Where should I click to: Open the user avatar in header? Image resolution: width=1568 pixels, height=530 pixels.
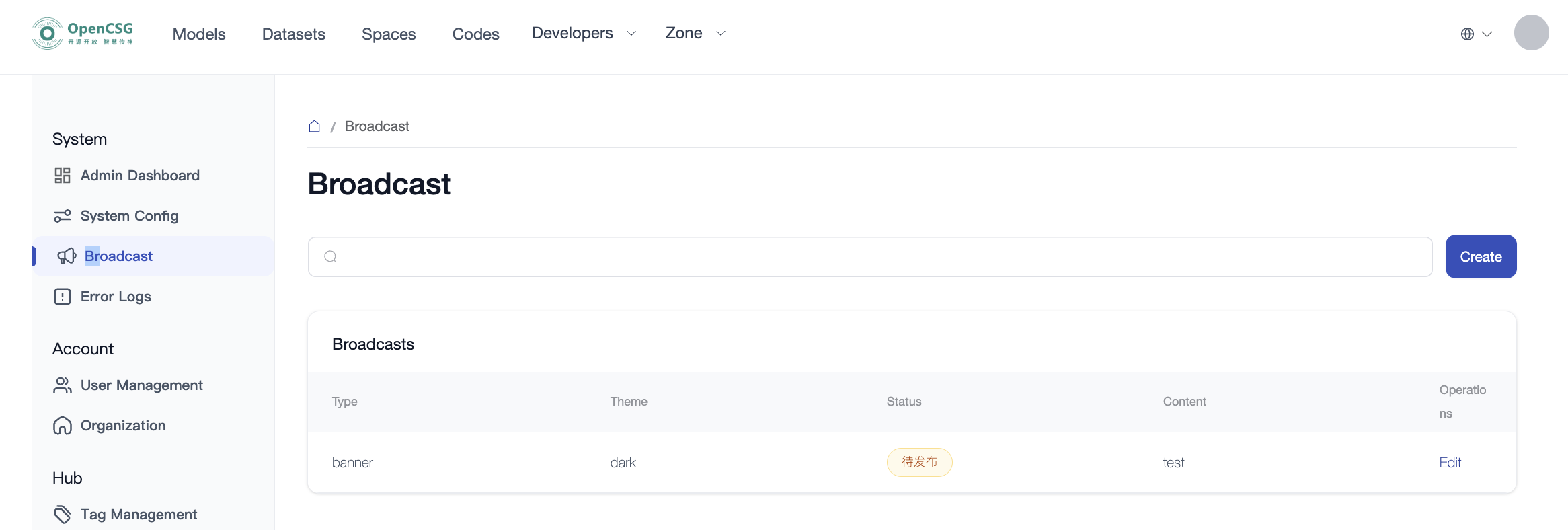coord(1531,33)
